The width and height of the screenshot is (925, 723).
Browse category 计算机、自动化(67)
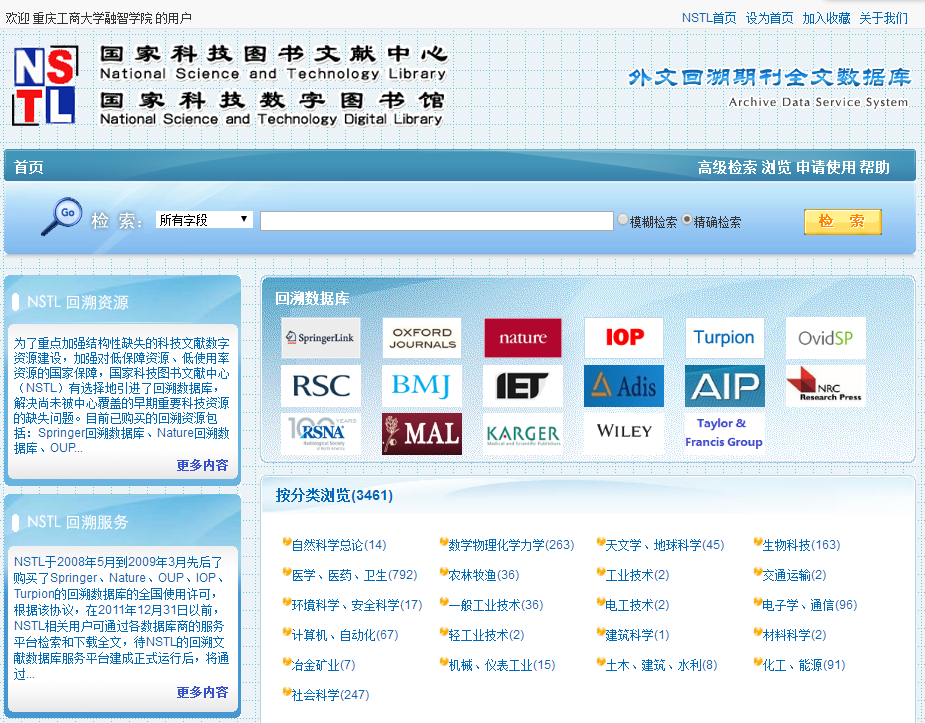click(345, 635)
